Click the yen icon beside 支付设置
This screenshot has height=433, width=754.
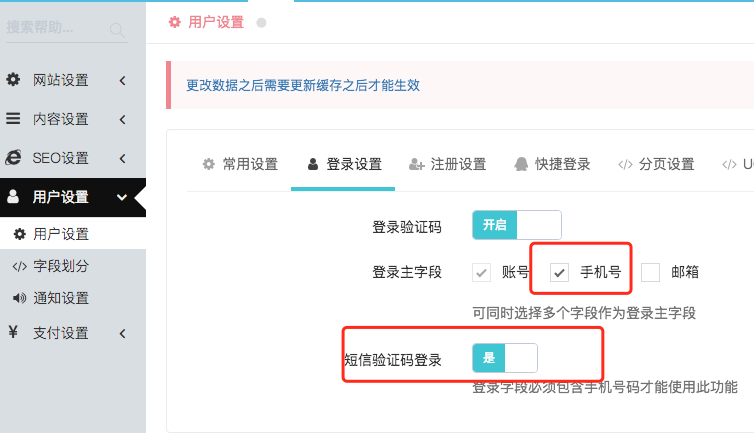point(13,332)
